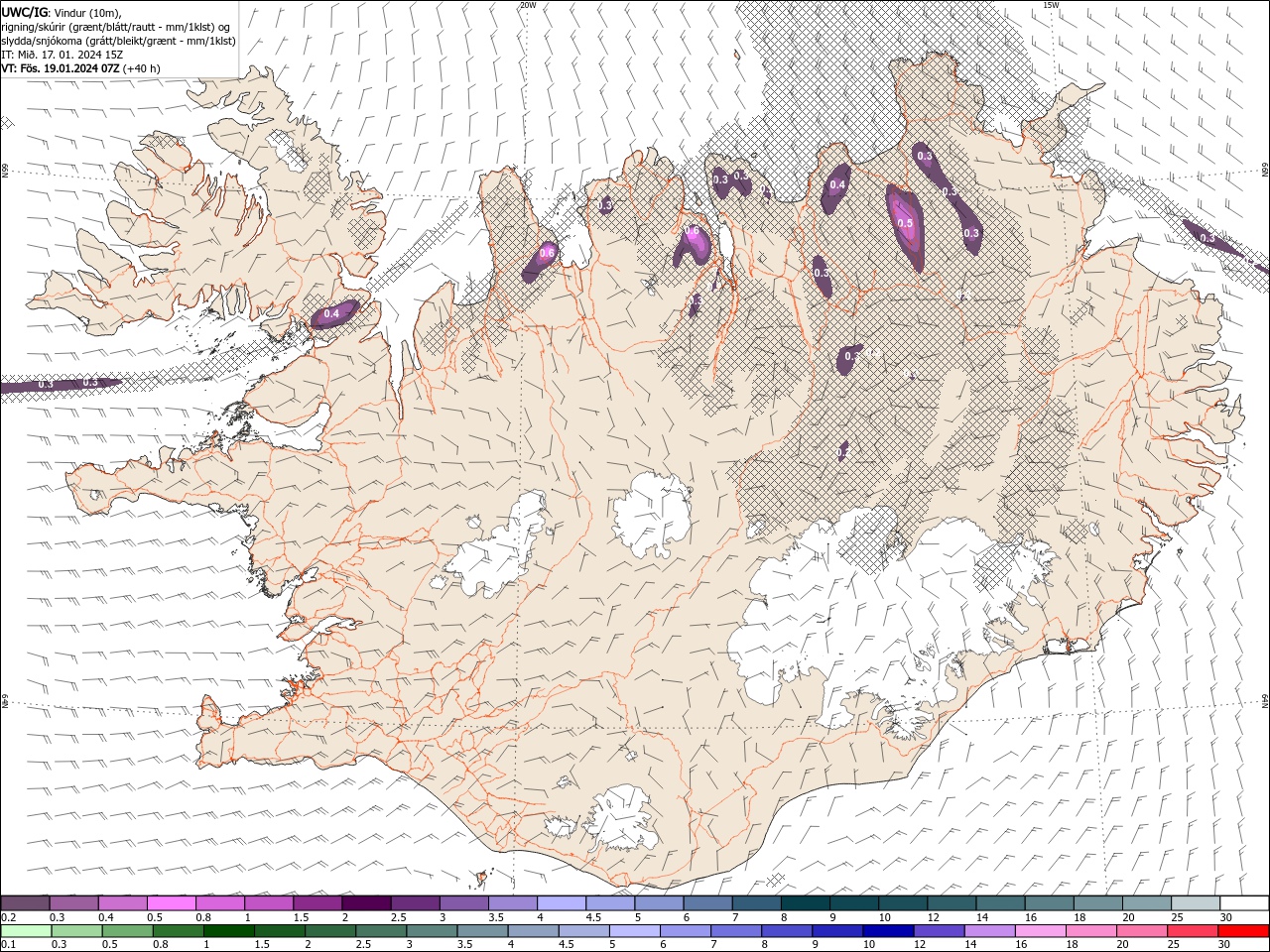Select the 'rigning/skúrir' legend description line
Screen dimensions: 1270x952
click(116, 27)
